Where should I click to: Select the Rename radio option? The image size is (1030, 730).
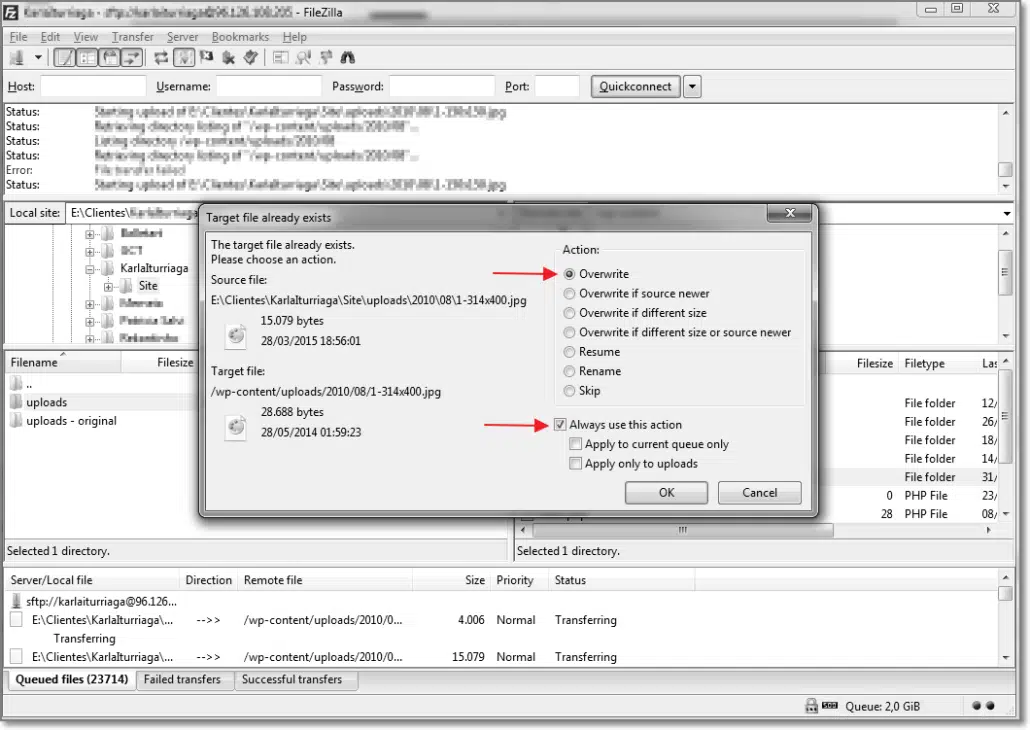point(569,371)
